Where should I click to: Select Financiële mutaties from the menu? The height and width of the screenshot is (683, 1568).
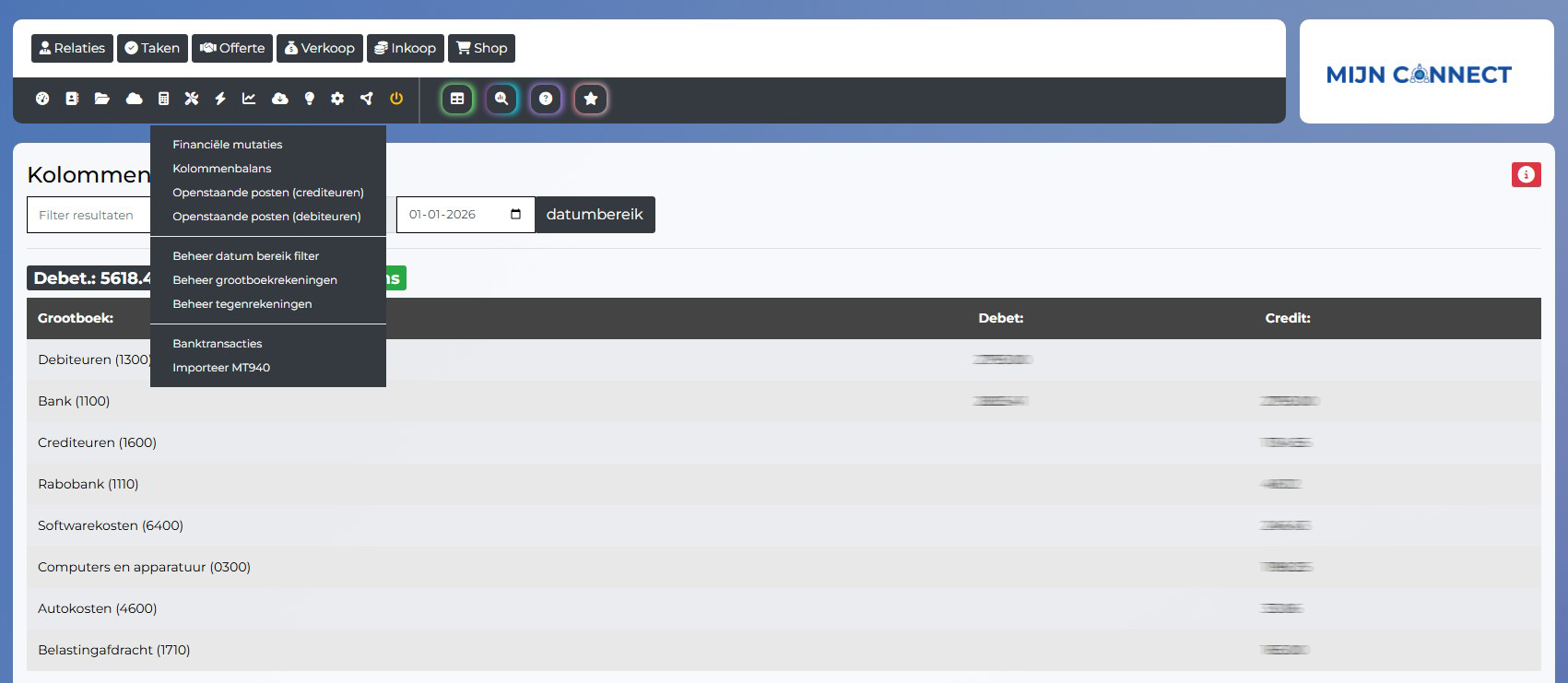point(228,145)
